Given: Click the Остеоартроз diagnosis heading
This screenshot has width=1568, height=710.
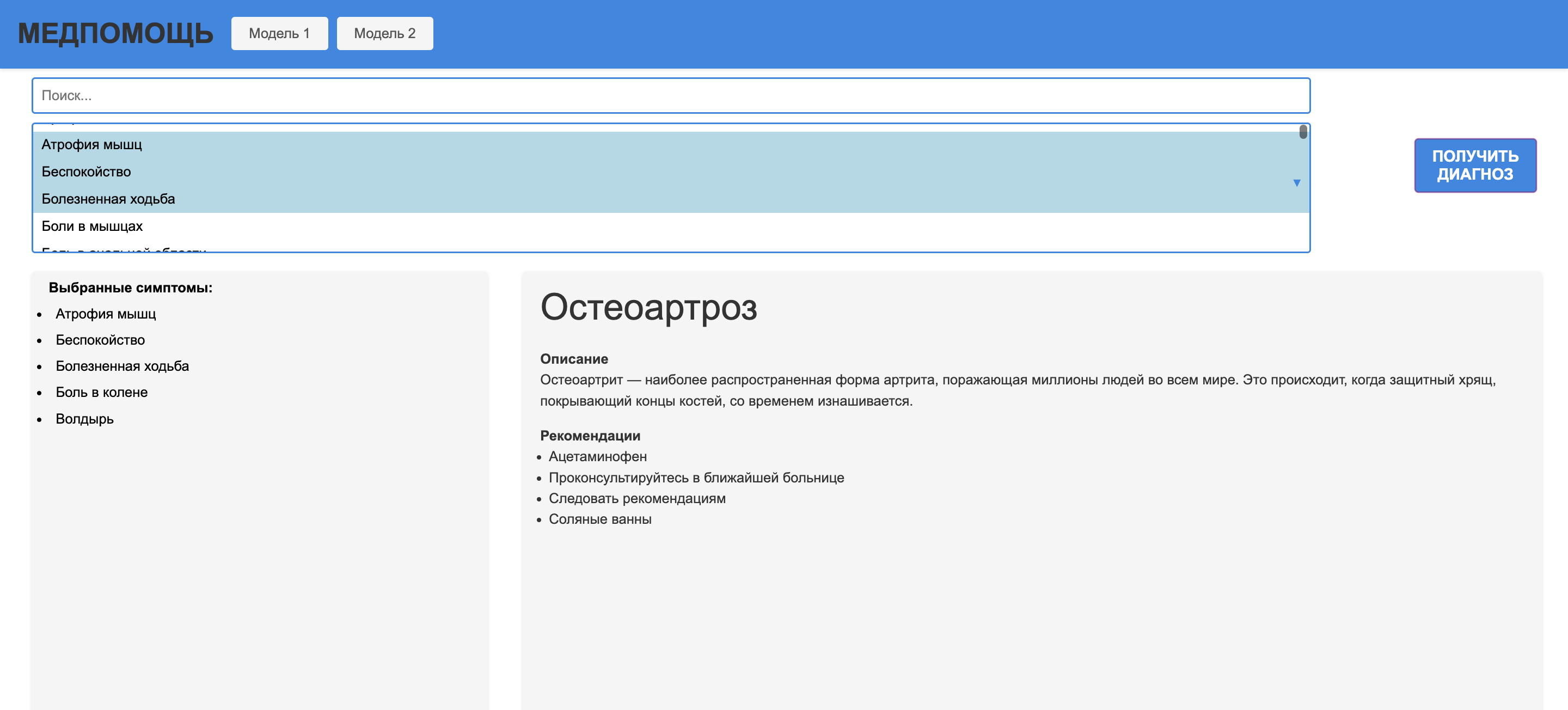Looking at the screenshot, I should coord(650,310).
